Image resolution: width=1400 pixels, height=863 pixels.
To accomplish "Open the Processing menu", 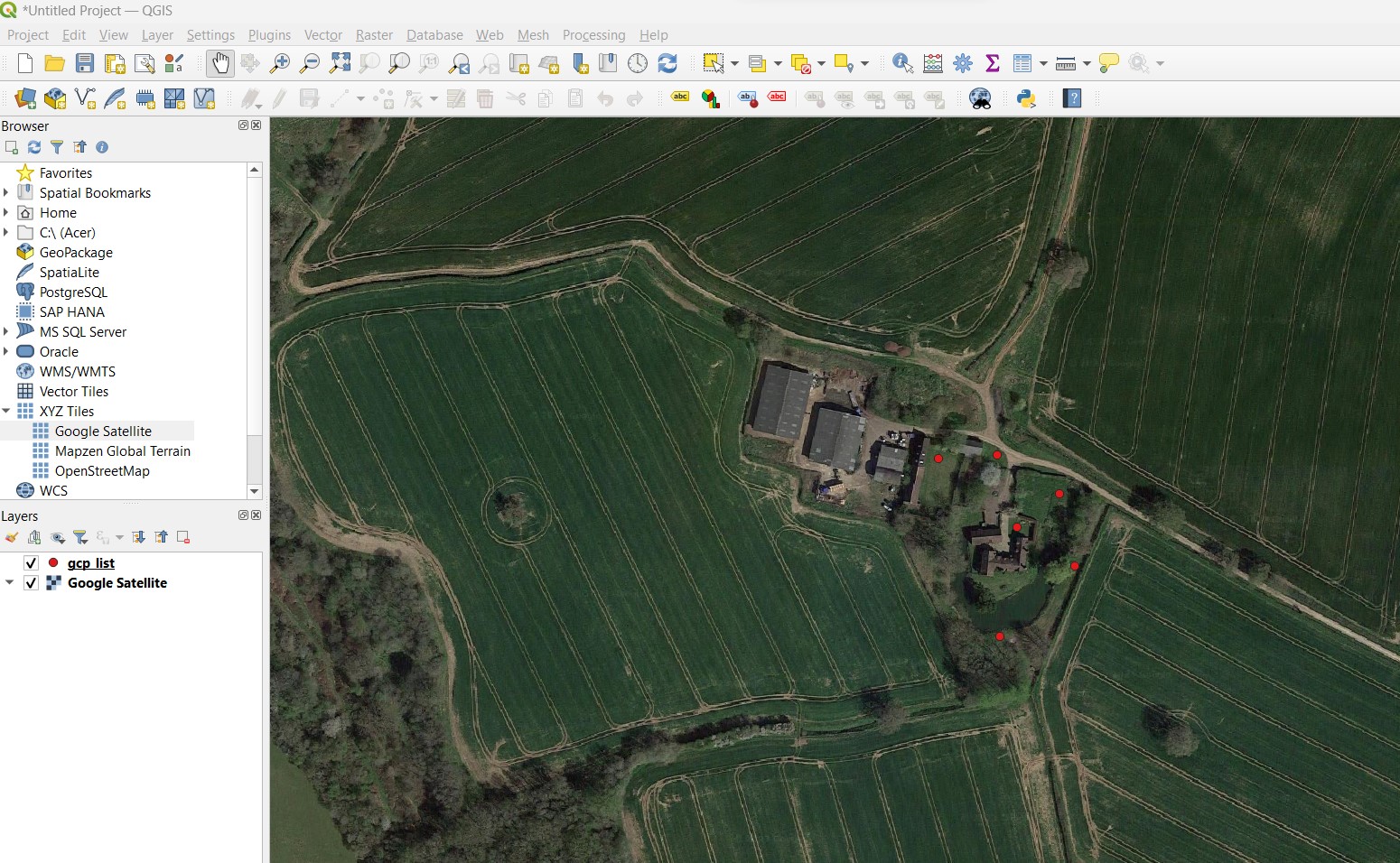I will pyautogui.click(x=593, y=35).
